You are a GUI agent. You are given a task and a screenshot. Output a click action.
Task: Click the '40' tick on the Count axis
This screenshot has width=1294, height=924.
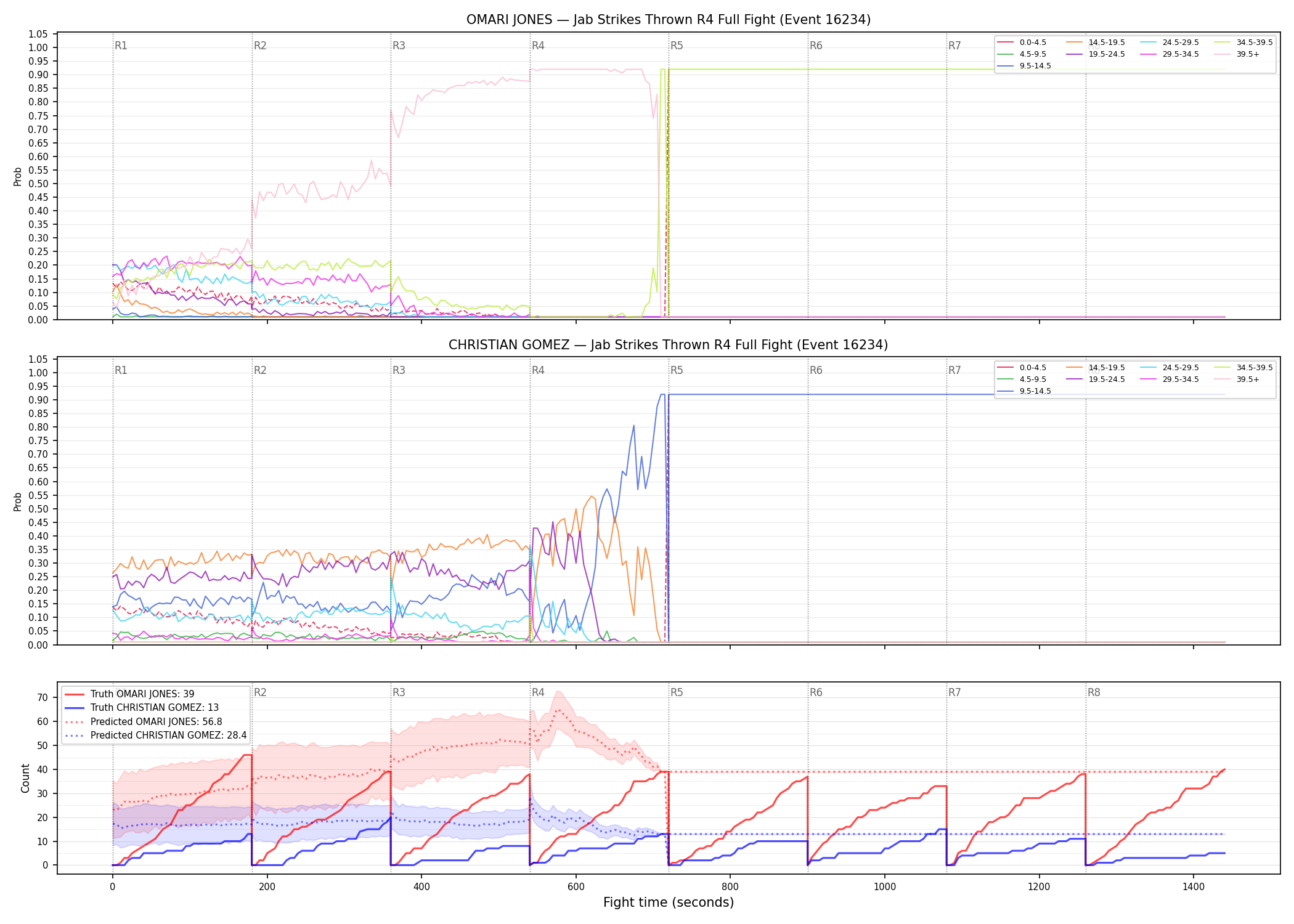(x=43, y=769)
